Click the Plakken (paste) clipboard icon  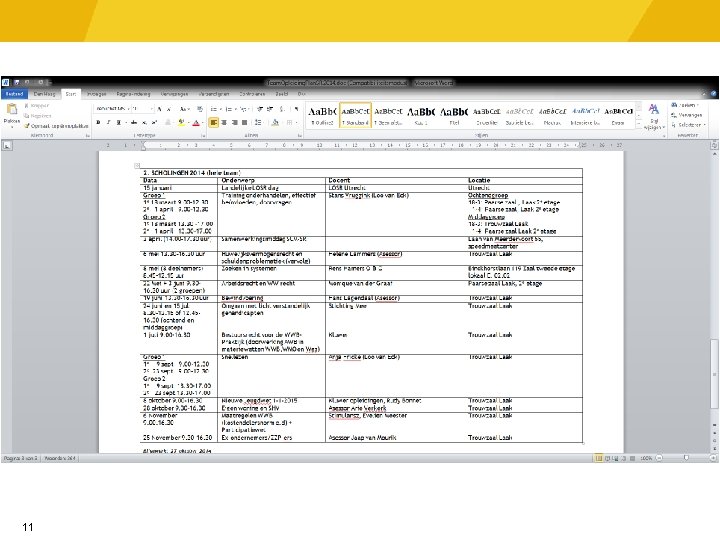pos(11,110)
